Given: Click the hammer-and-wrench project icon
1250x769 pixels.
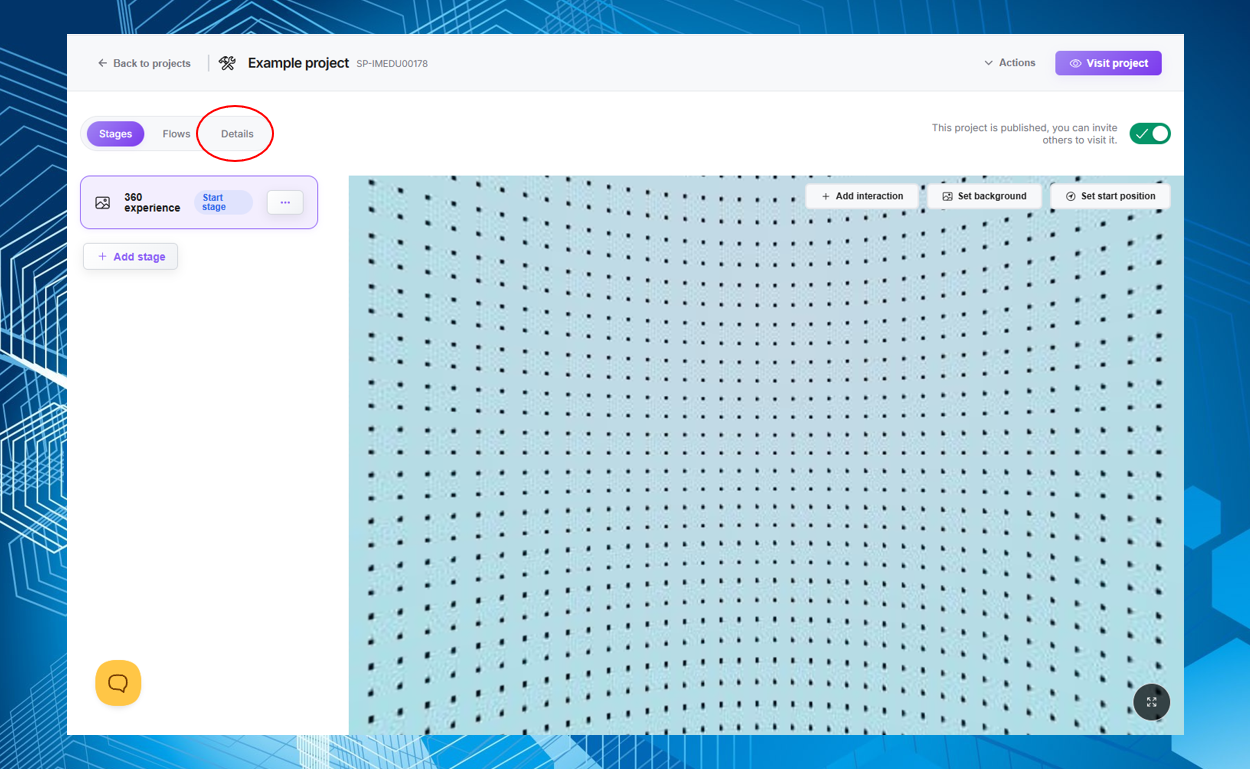Looking at the screenshot, I should pyautogui.click(x=227, y=63).
